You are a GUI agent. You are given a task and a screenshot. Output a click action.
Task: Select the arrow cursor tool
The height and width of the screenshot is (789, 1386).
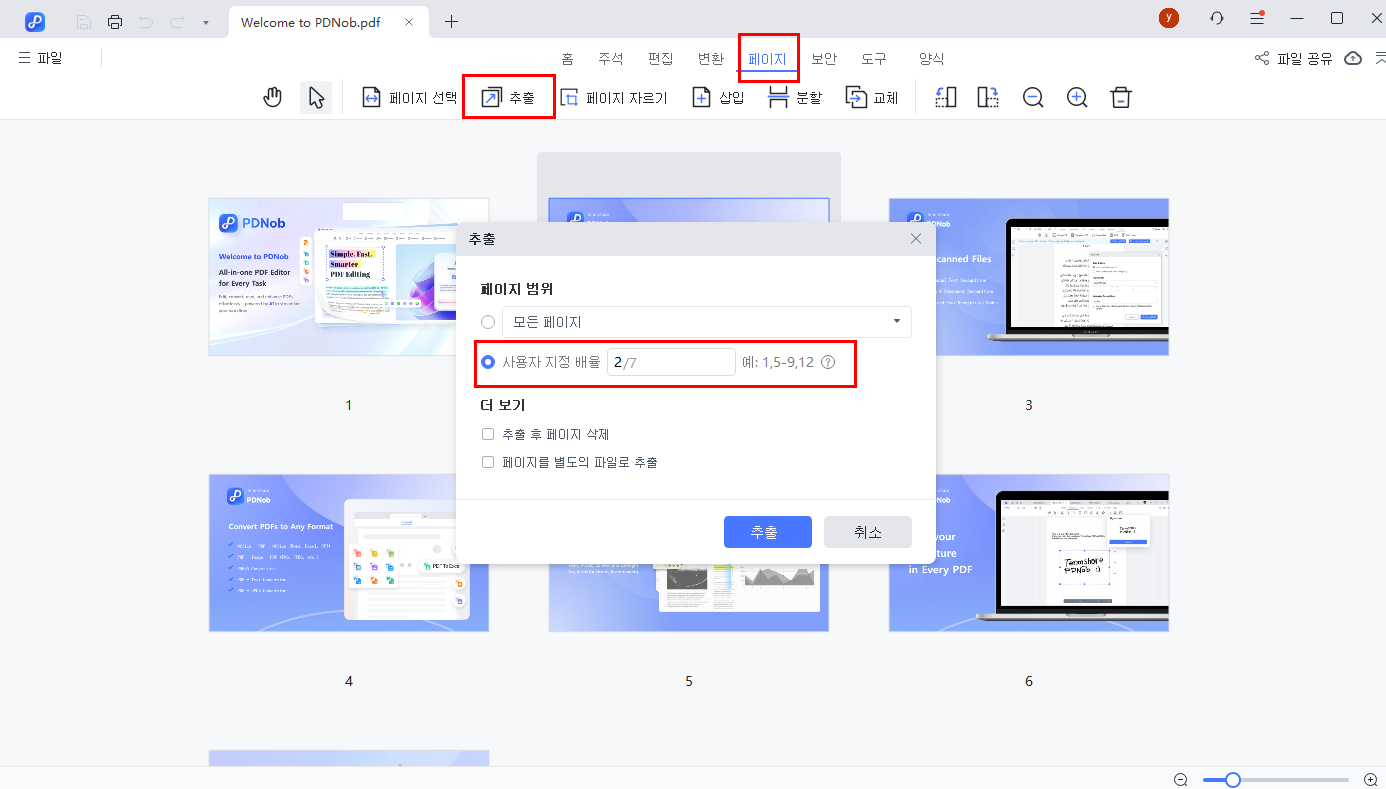coord(316,97)
